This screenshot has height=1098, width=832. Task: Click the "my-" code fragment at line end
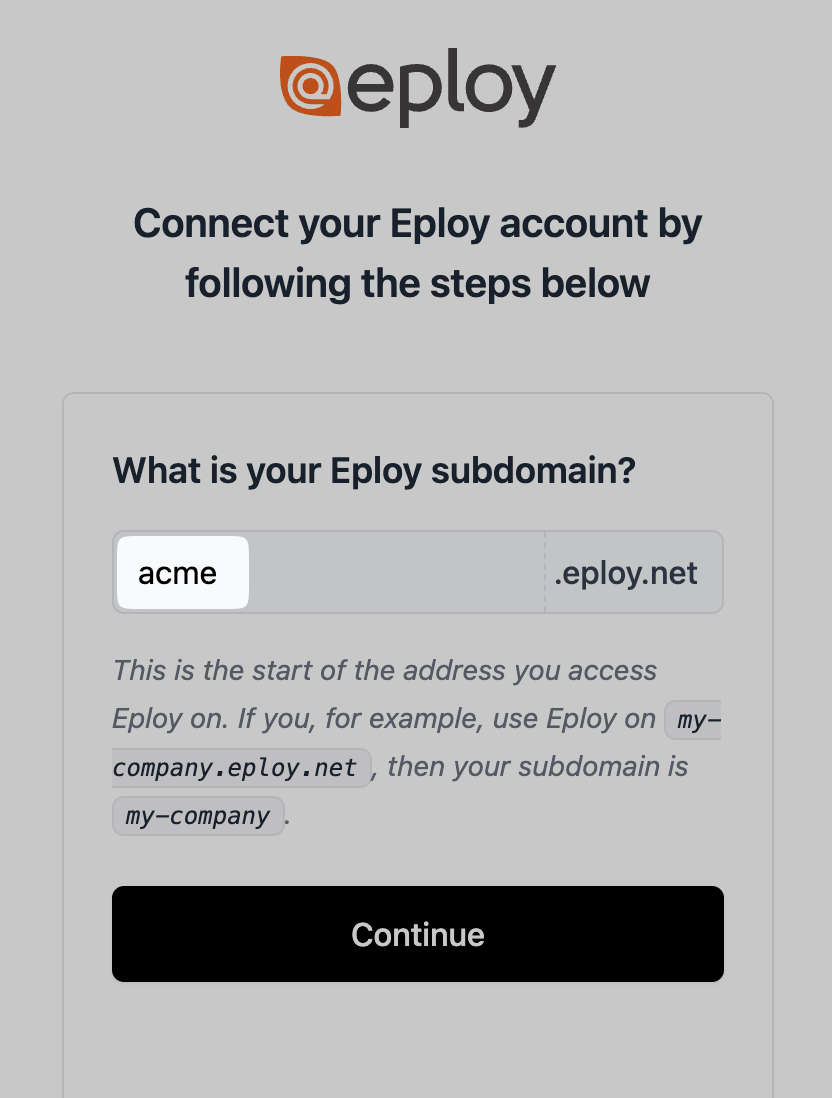tap(693, 719)
